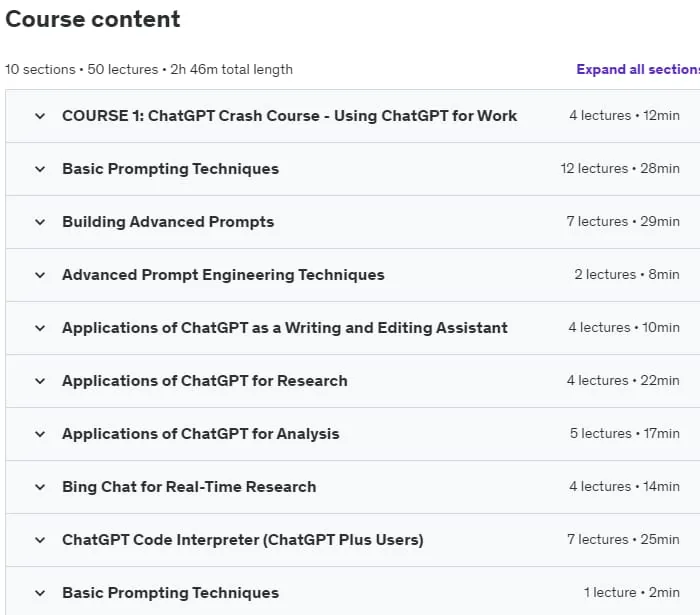The height and width of the screenshot is (615, 700).
Task: Select Applications of ChatGPT for Analysis title
Action: (x=200, y=434)
